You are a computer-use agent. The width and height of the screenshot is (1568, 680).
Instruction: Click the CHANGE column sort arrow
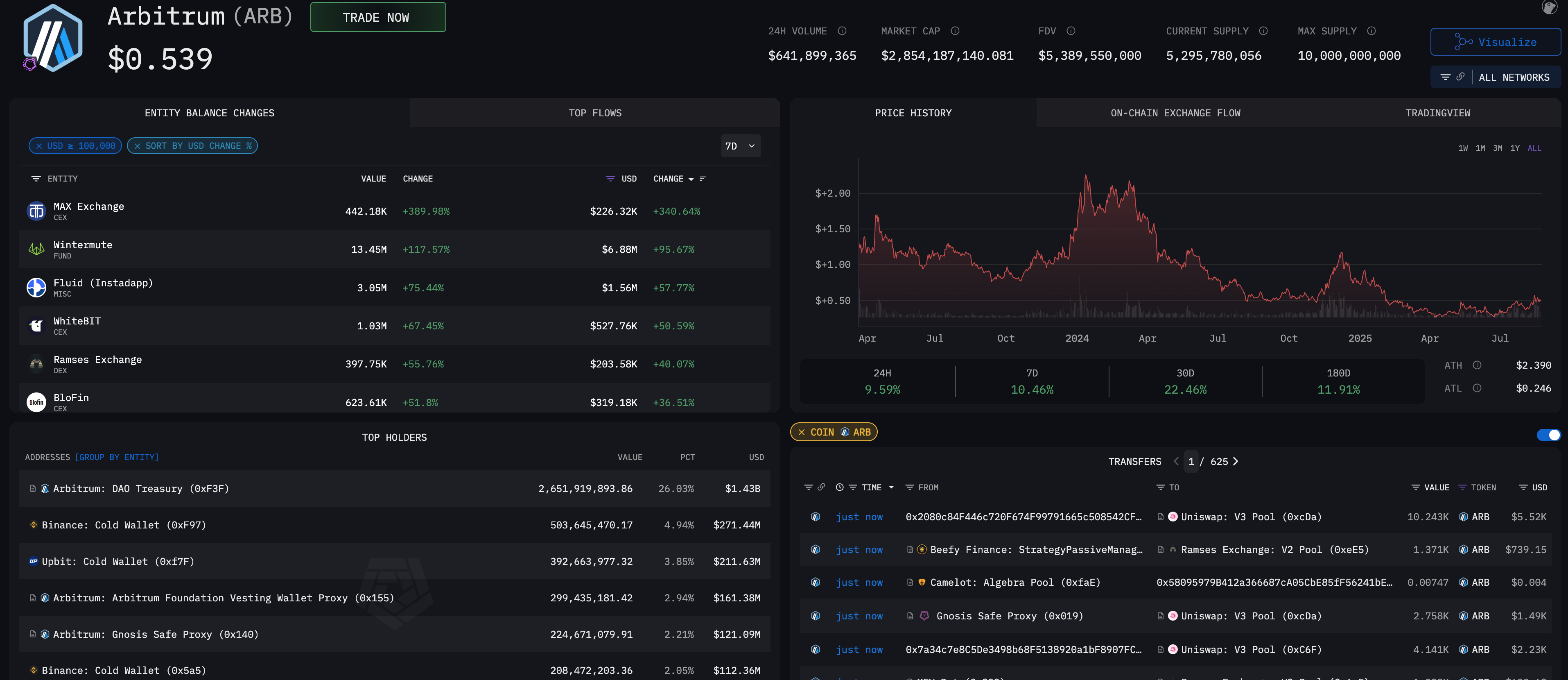tap(691, 179)
